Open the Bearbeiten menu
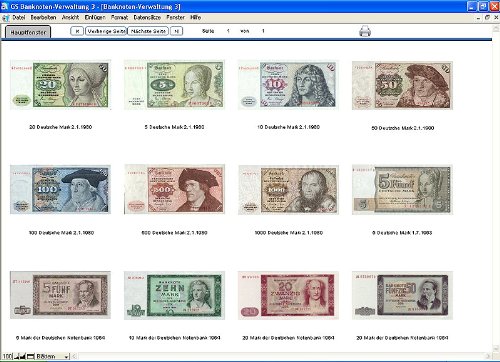The height and width of the screenshot is (362, 500). click(43, 17)
